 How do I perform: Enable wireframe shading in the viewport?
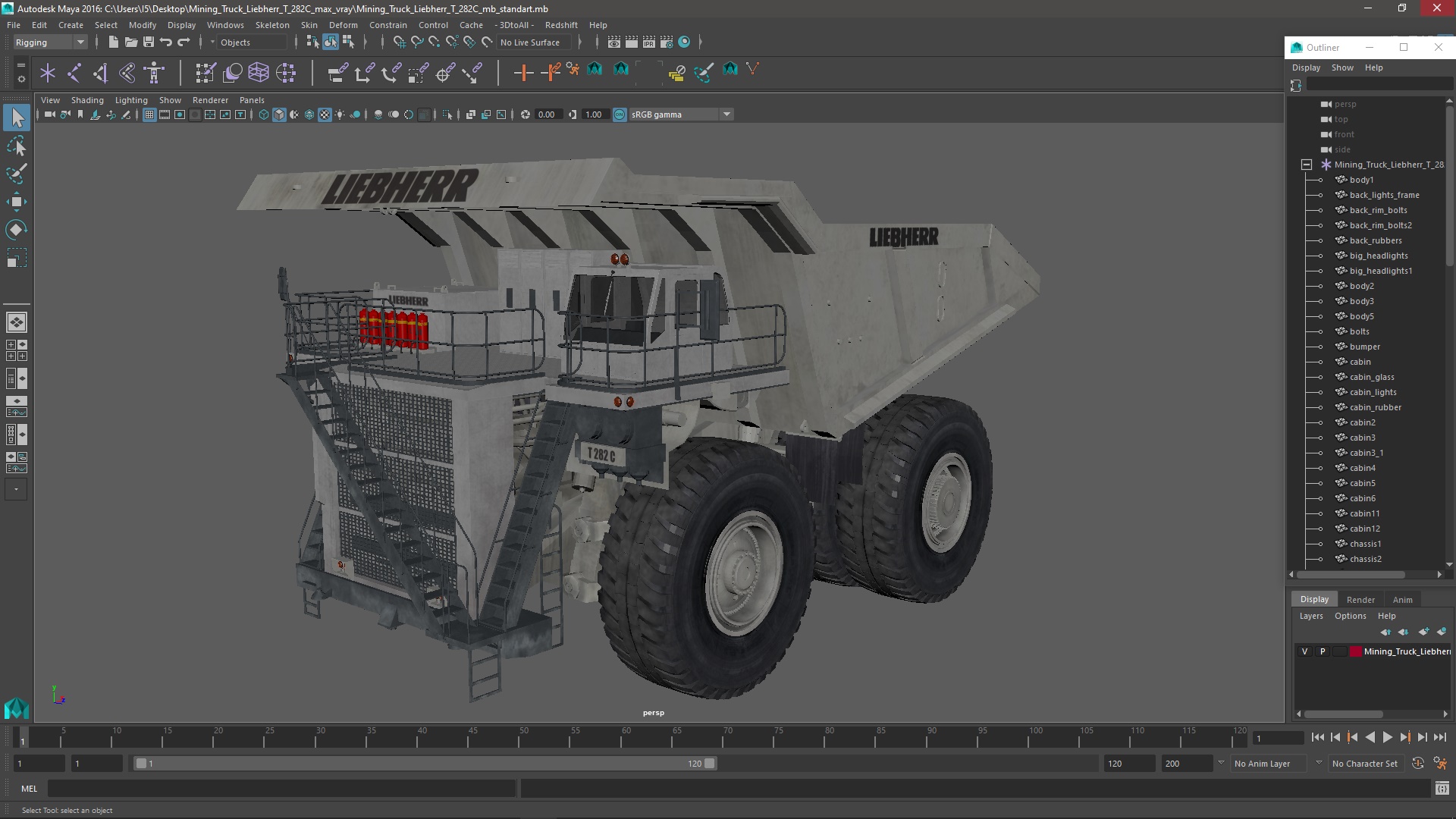(263, 115)
